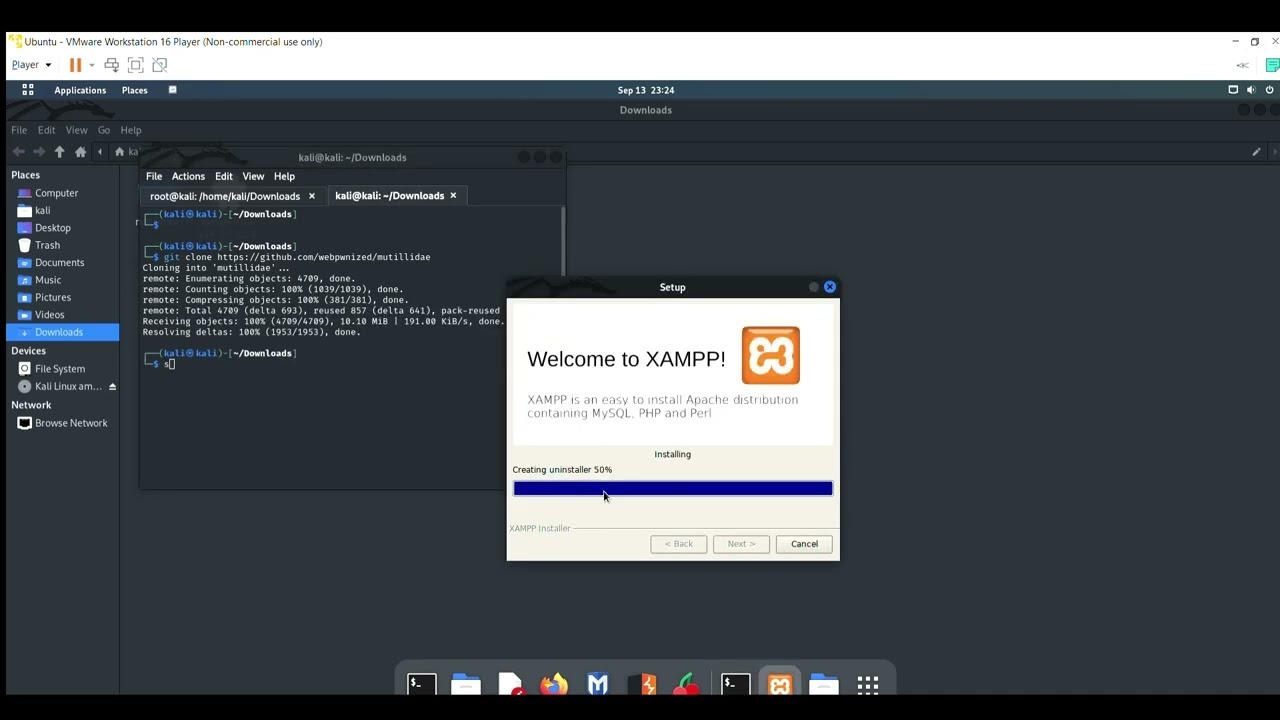The height and width of the screenshot is (720, 1280).
Task: Close the kali@kali: ~/Downloads terminal tab
Action: [453, 196]
